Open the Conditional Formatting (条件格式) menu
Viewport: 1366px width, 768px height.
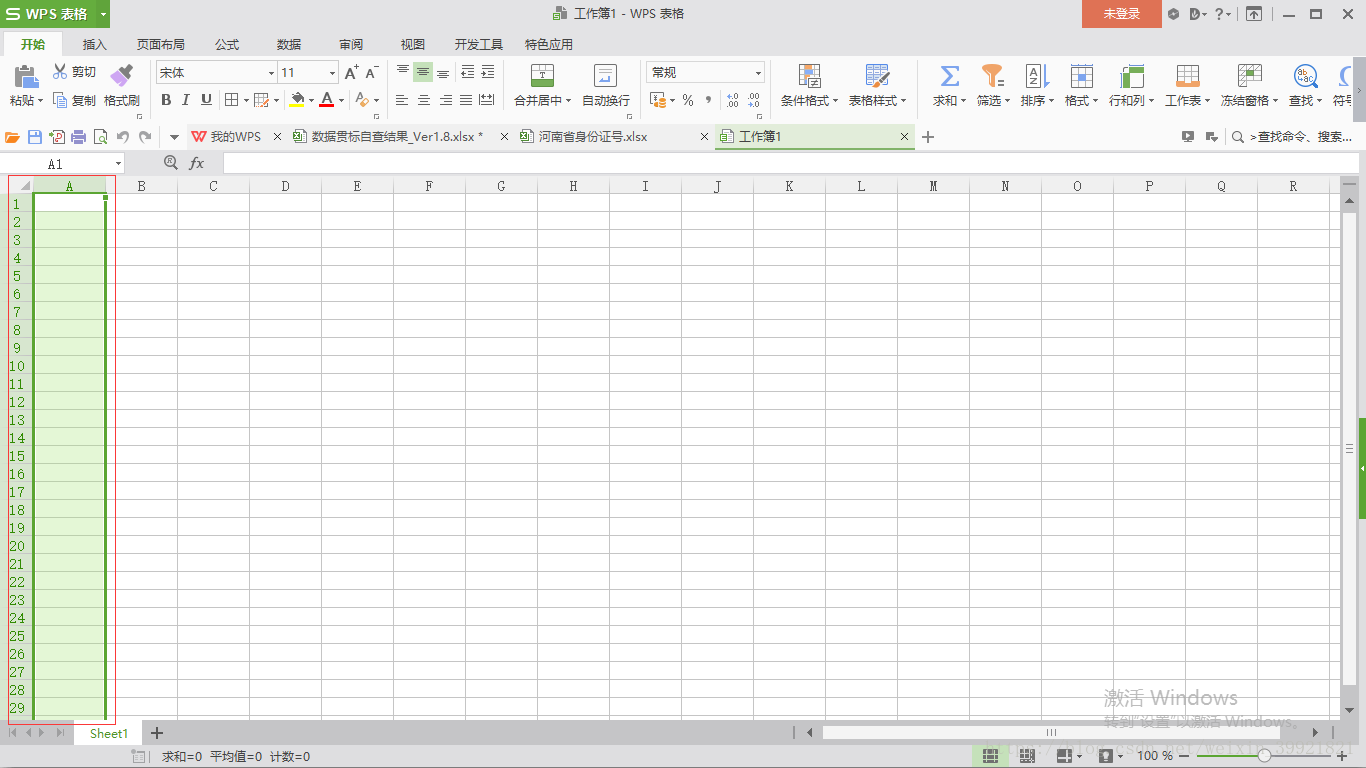pyautogui.click(x=809, y=86)
